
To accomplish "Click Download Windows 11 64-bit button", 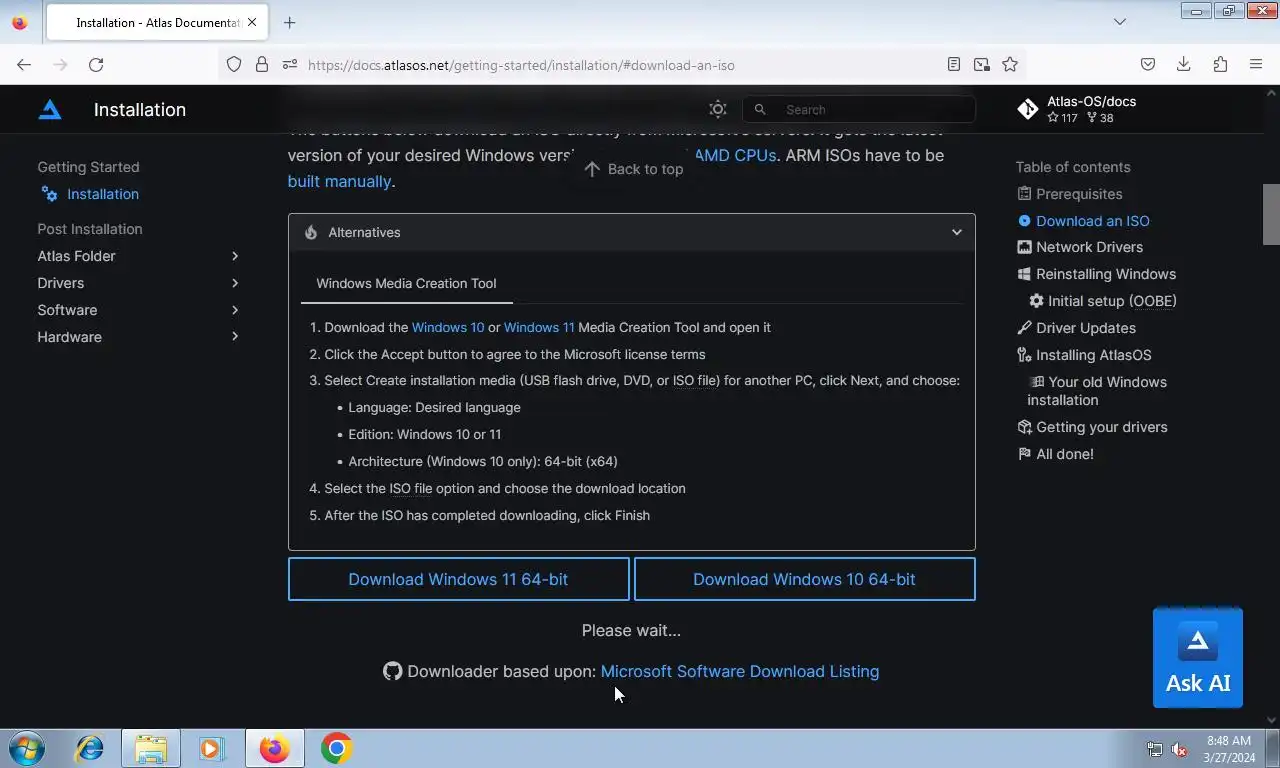I will [458, 579].
